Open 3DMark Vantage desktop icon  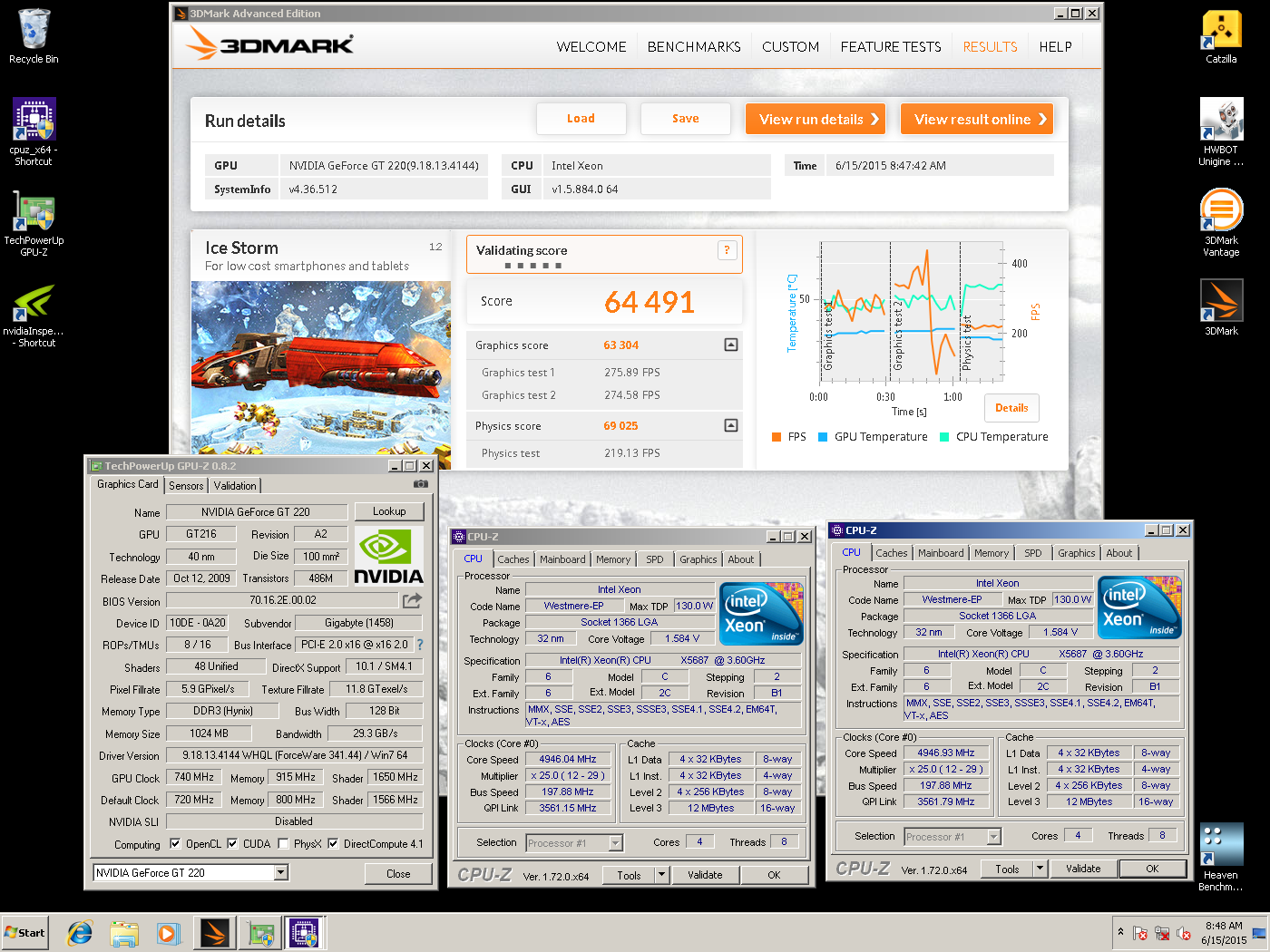[x=1221, y=223]
